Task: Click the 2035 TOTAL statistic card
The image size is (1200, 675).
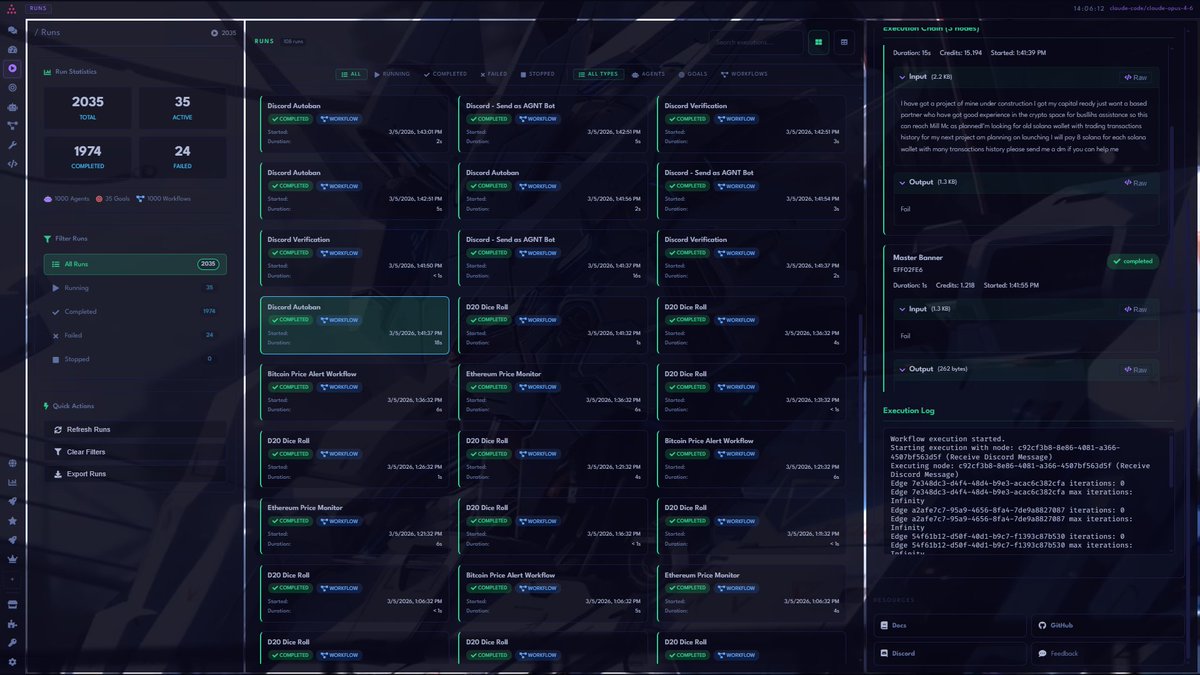Action: tap(88, 107)
